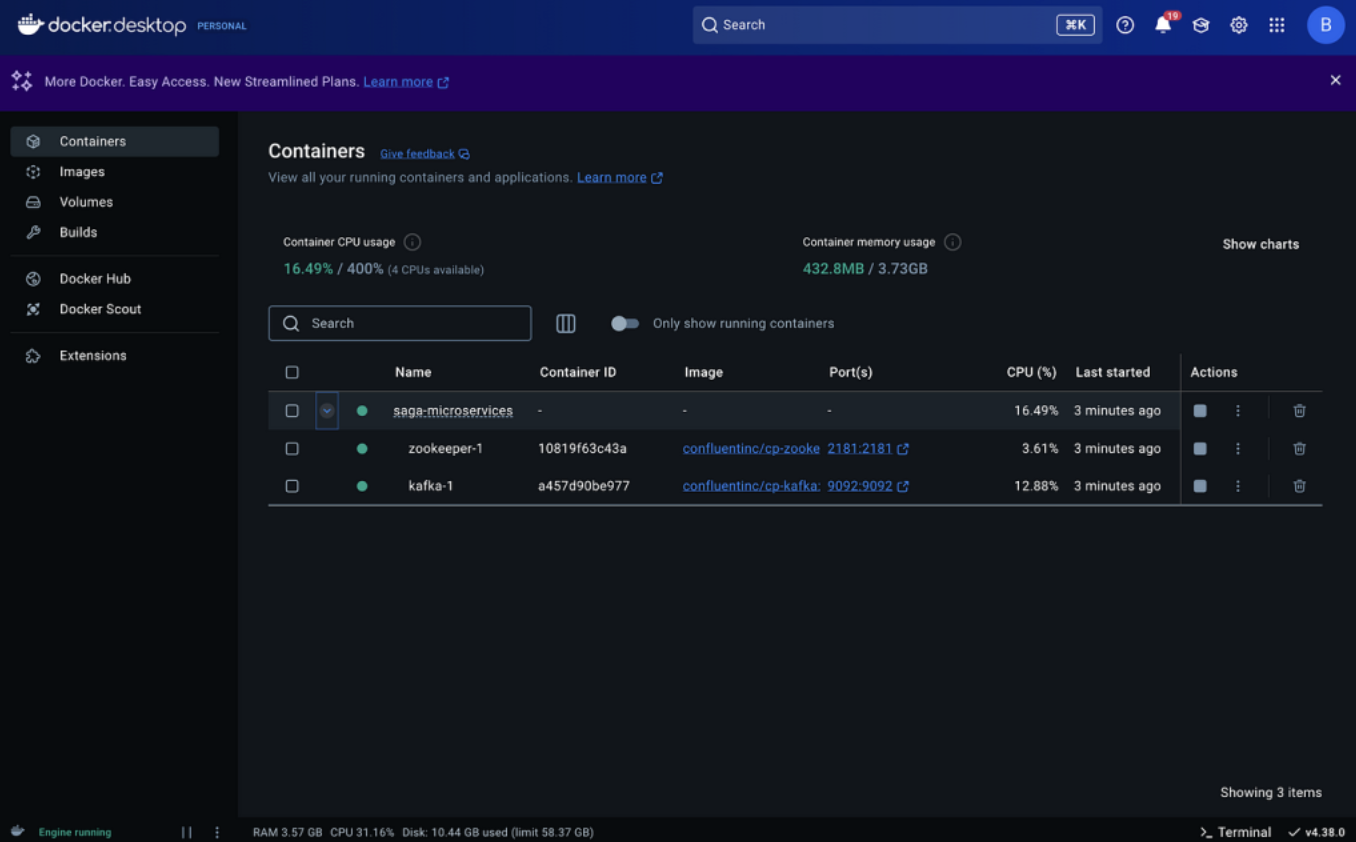Click the Docker Desktop whale logo

(30, 24)
